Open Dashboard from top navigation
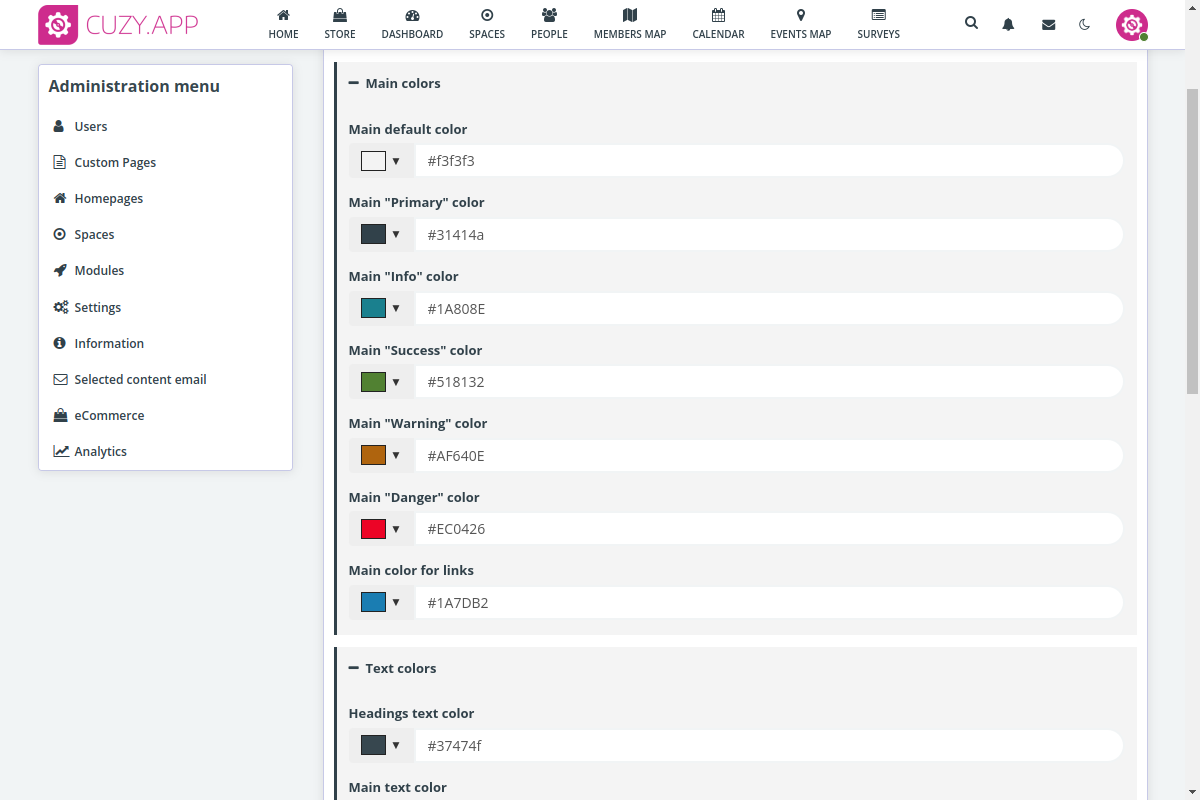 412,24
